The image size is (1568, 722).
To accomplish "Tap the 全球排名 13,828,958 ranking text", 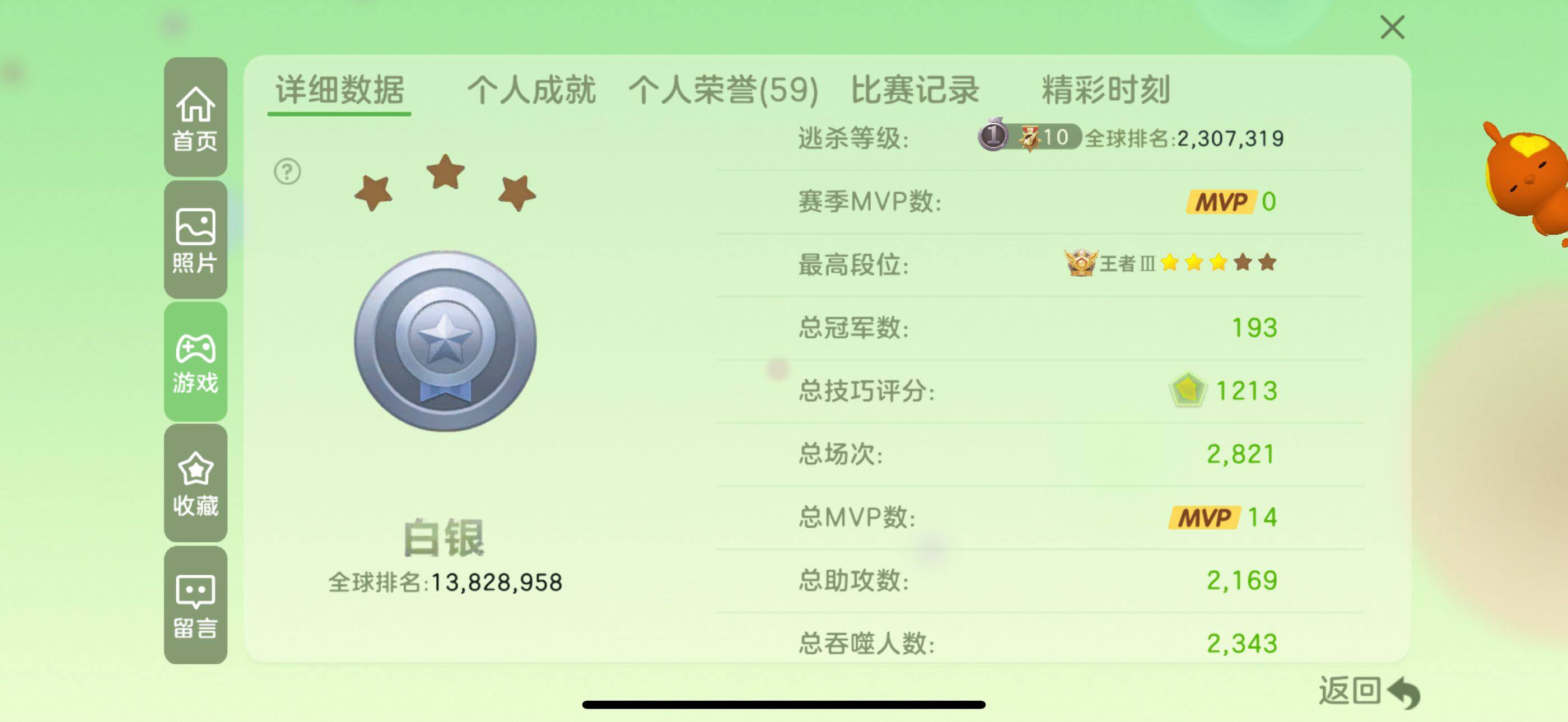I will pos(446,583).
